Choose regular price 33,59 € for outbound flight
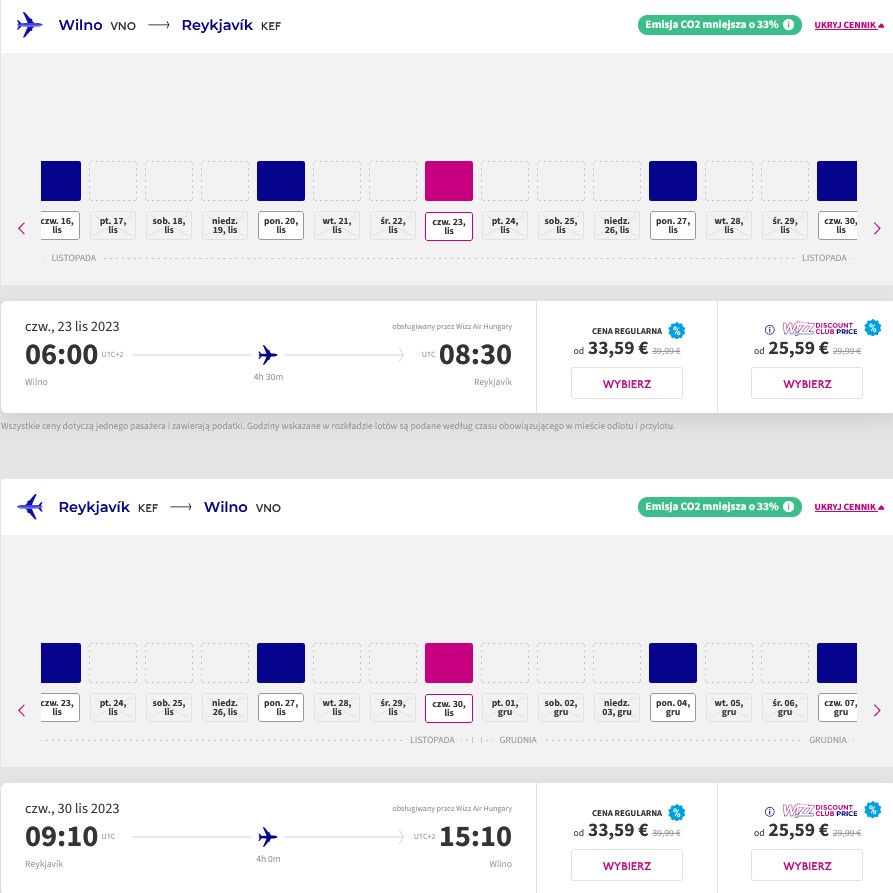 (x=626, y=383)
